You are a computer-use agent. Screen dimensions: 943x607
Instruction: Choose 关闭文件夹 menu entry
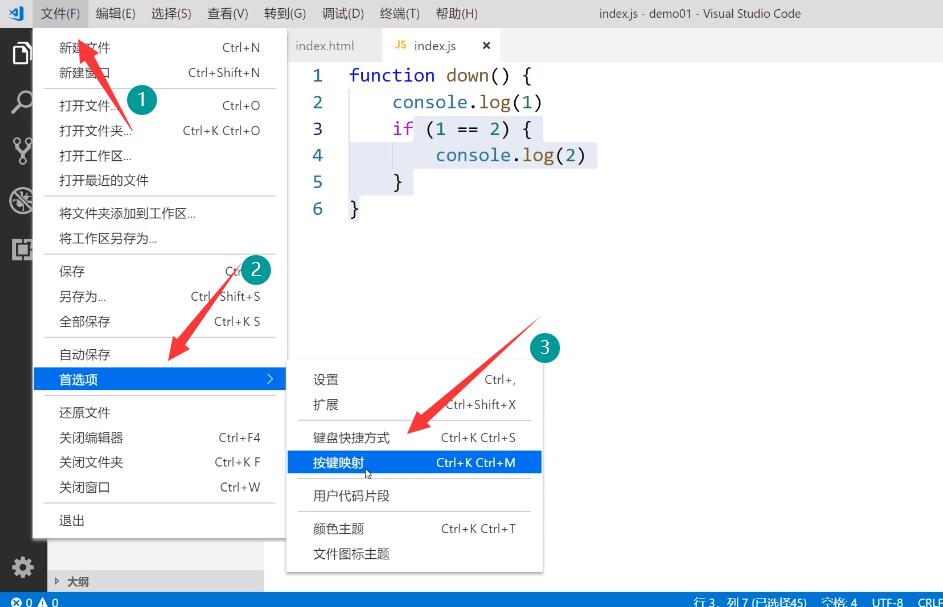pyautogui.click(x=159, y=462)
